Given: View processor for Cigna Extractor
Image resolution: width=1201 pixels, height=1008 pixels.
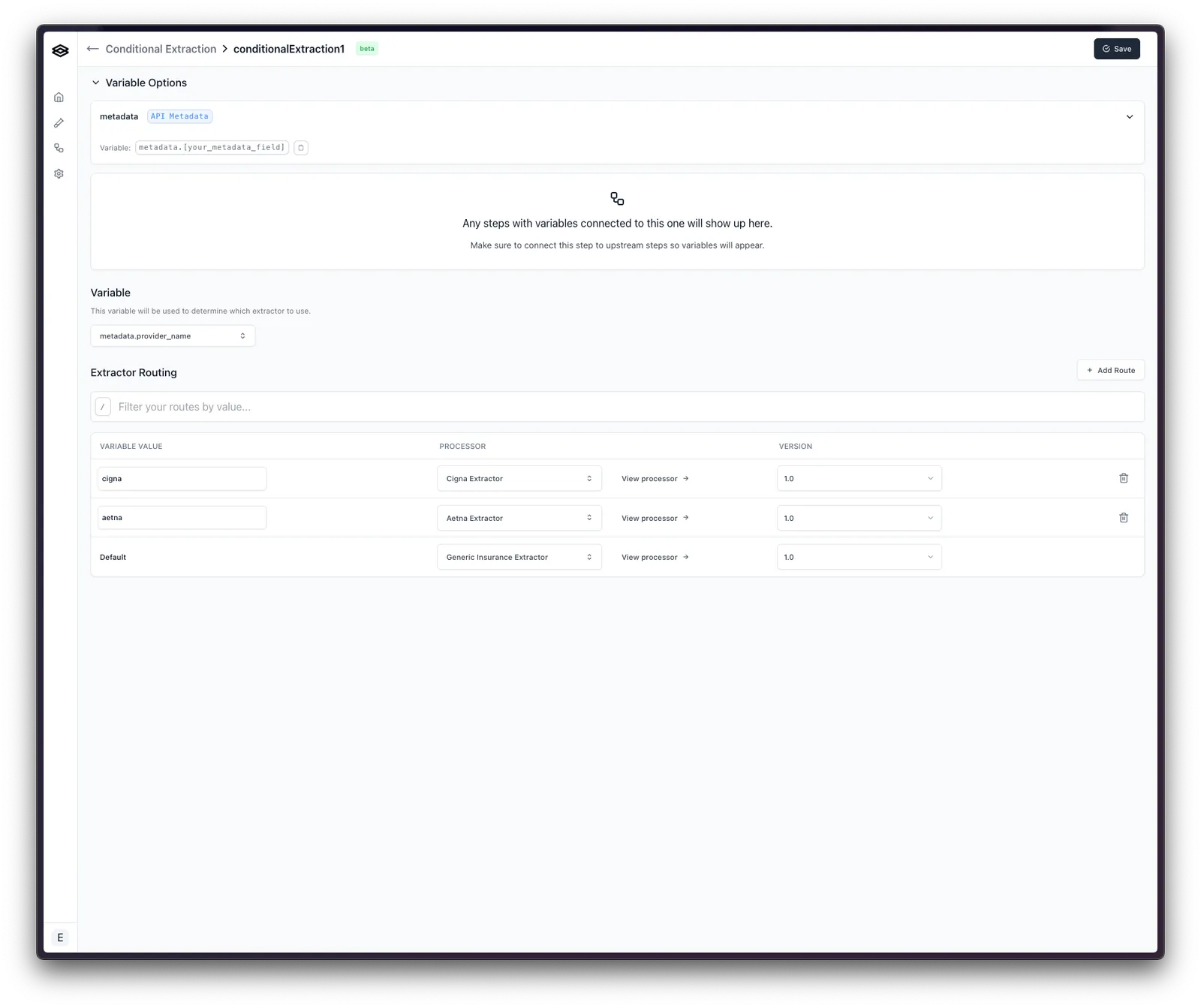Looking at the screenshot, I should [x=655, y=479].
